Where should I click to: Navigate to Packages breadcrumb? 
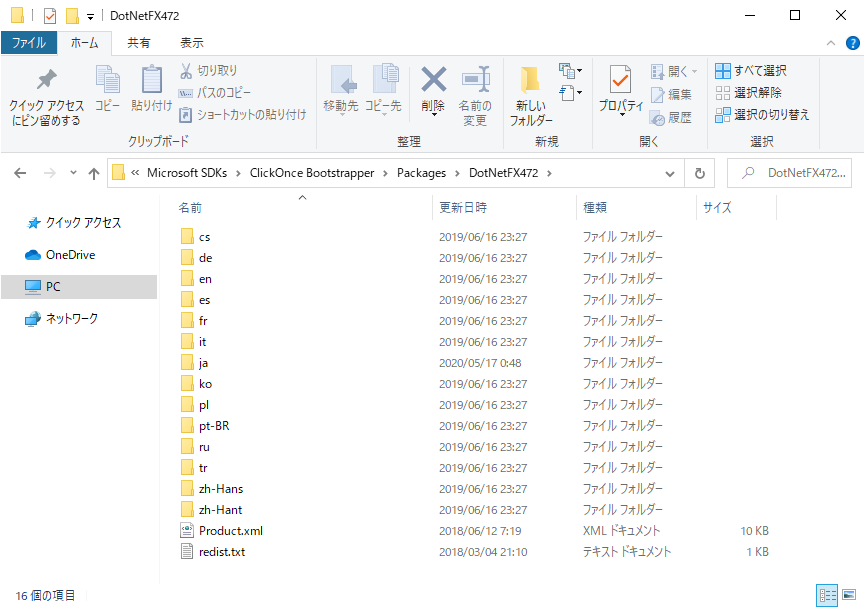(x=421, y=173)
